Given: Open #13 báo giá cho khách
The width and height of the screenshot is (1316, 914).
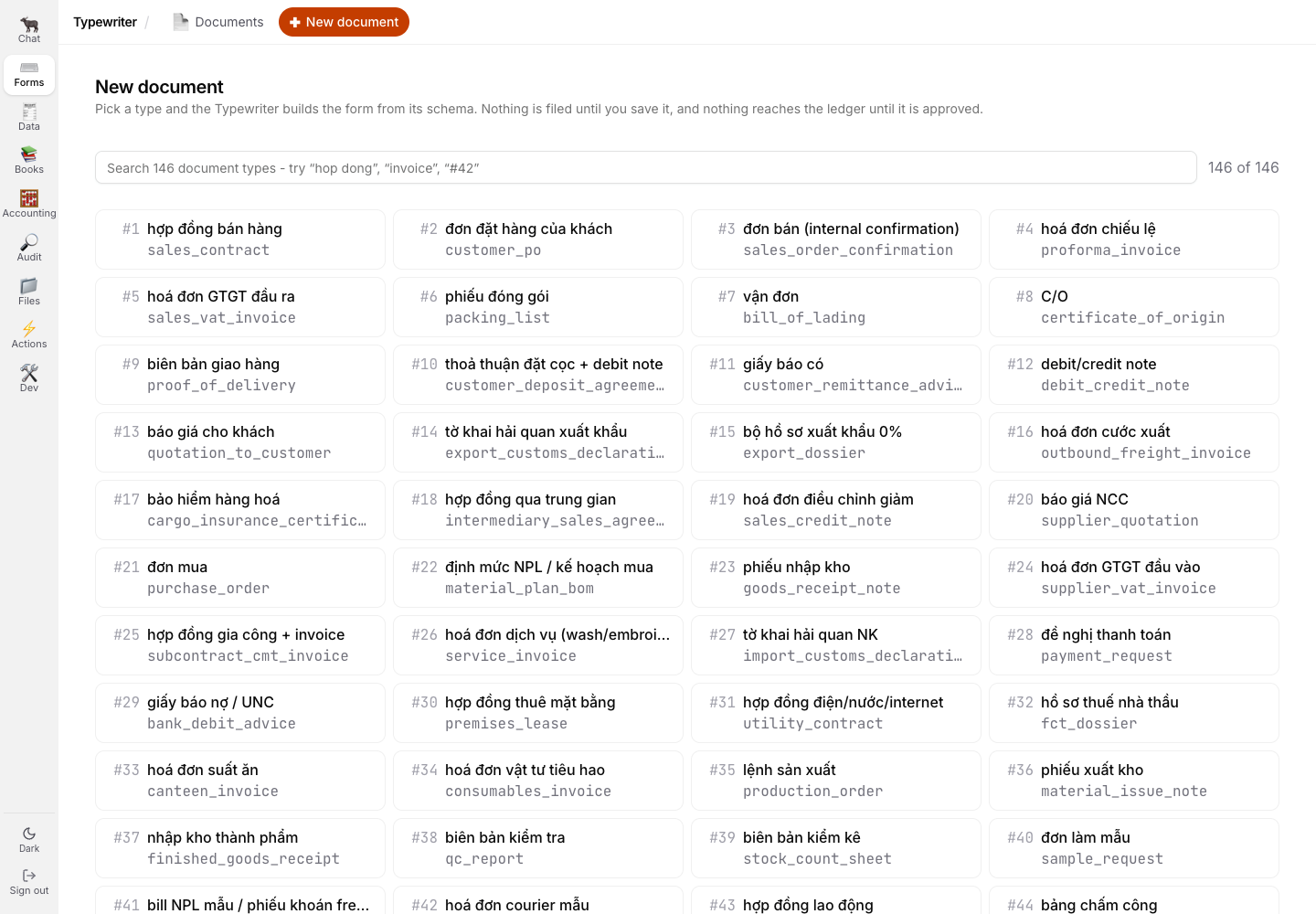Looking at the screenshot, I should (240, 442).
